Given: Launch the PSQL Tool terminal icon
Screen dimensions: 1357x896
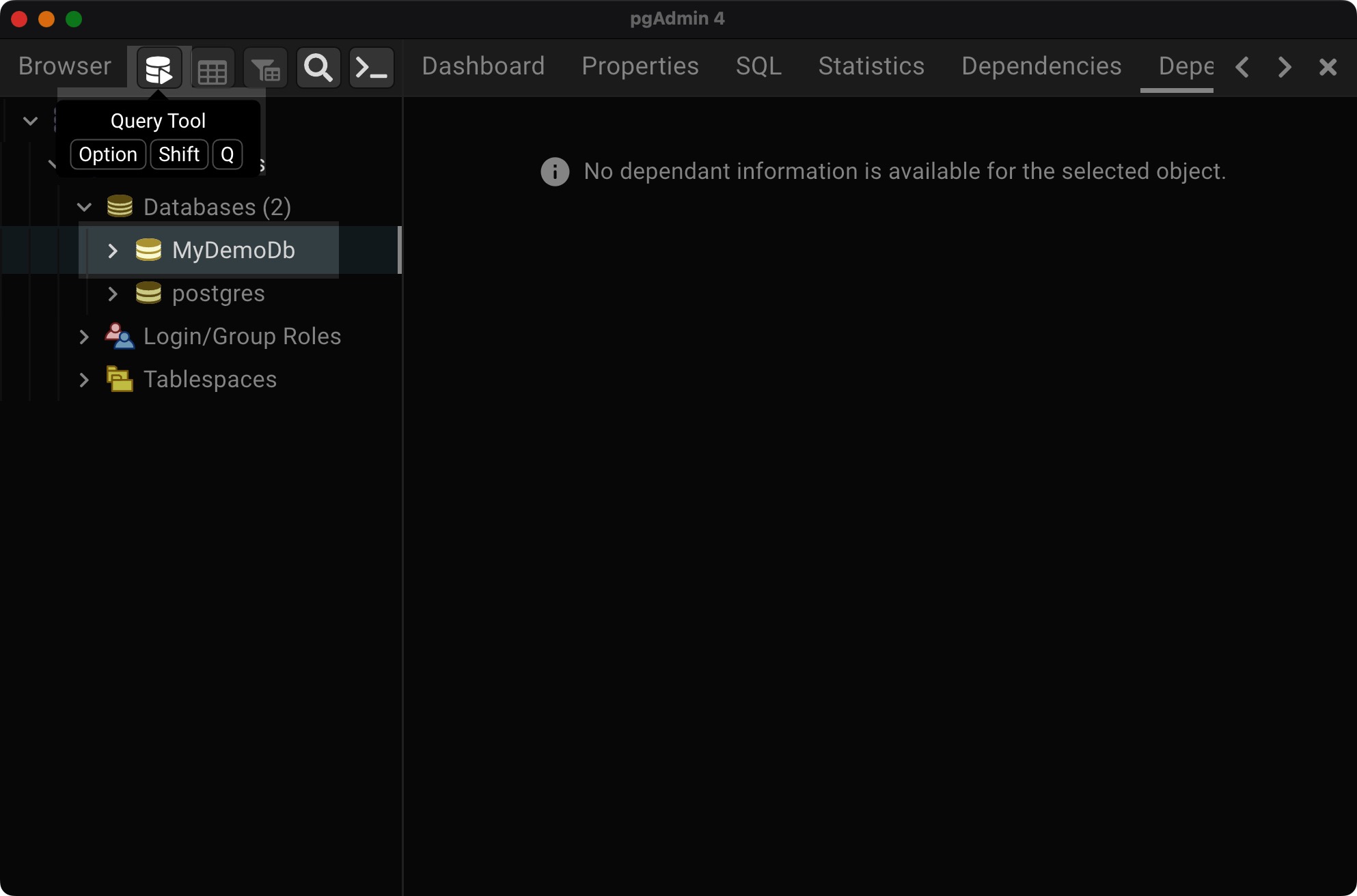Looking at the screenshot, I should tap(372, 68).
